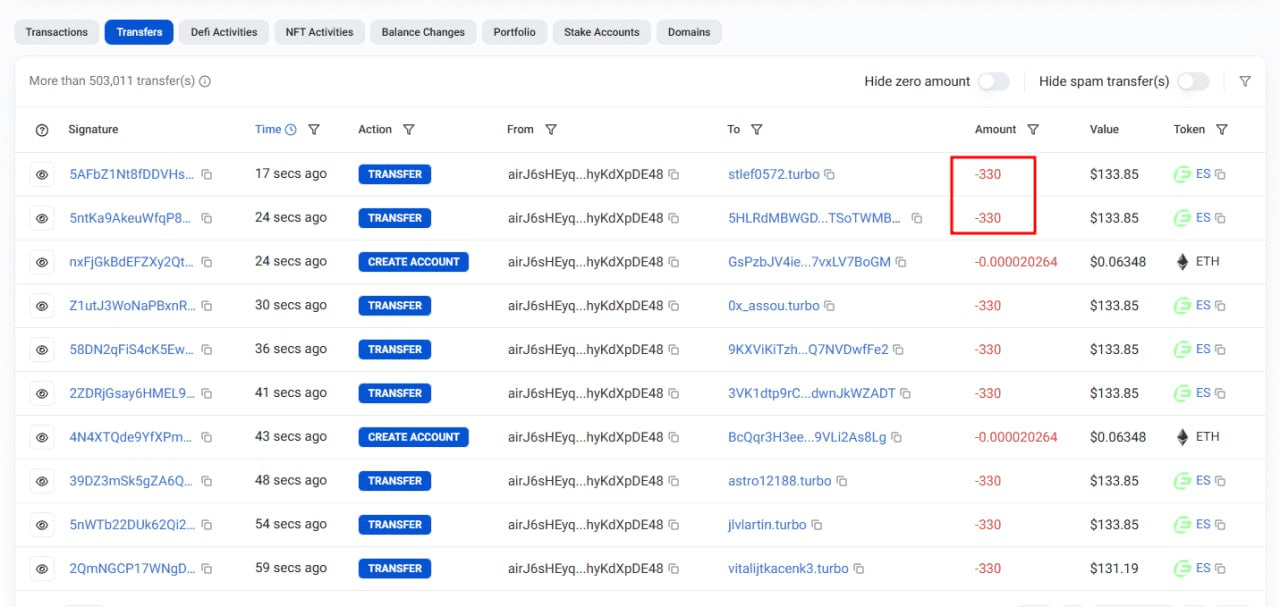Click the $131.19 value cell

(x=1114, y=568)
